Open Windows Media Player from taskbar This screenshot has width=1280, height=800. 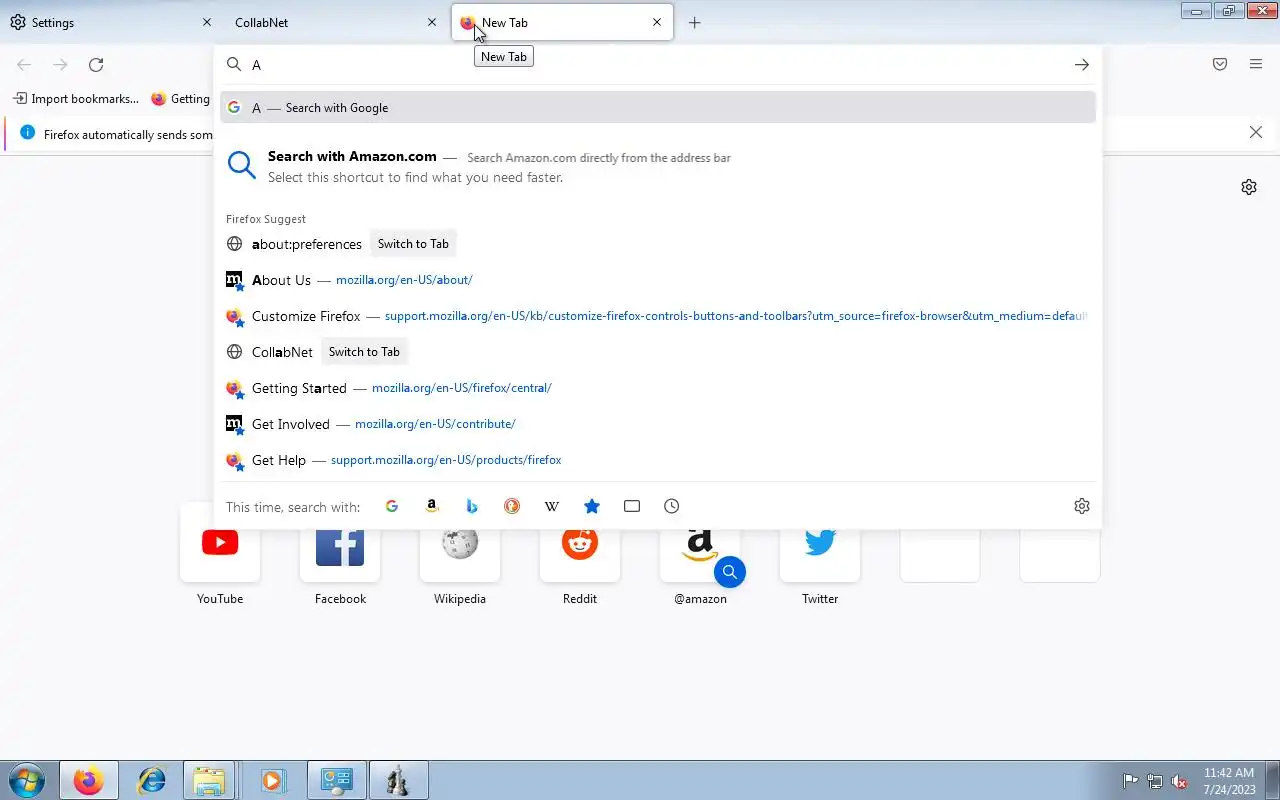coord(272,781)
